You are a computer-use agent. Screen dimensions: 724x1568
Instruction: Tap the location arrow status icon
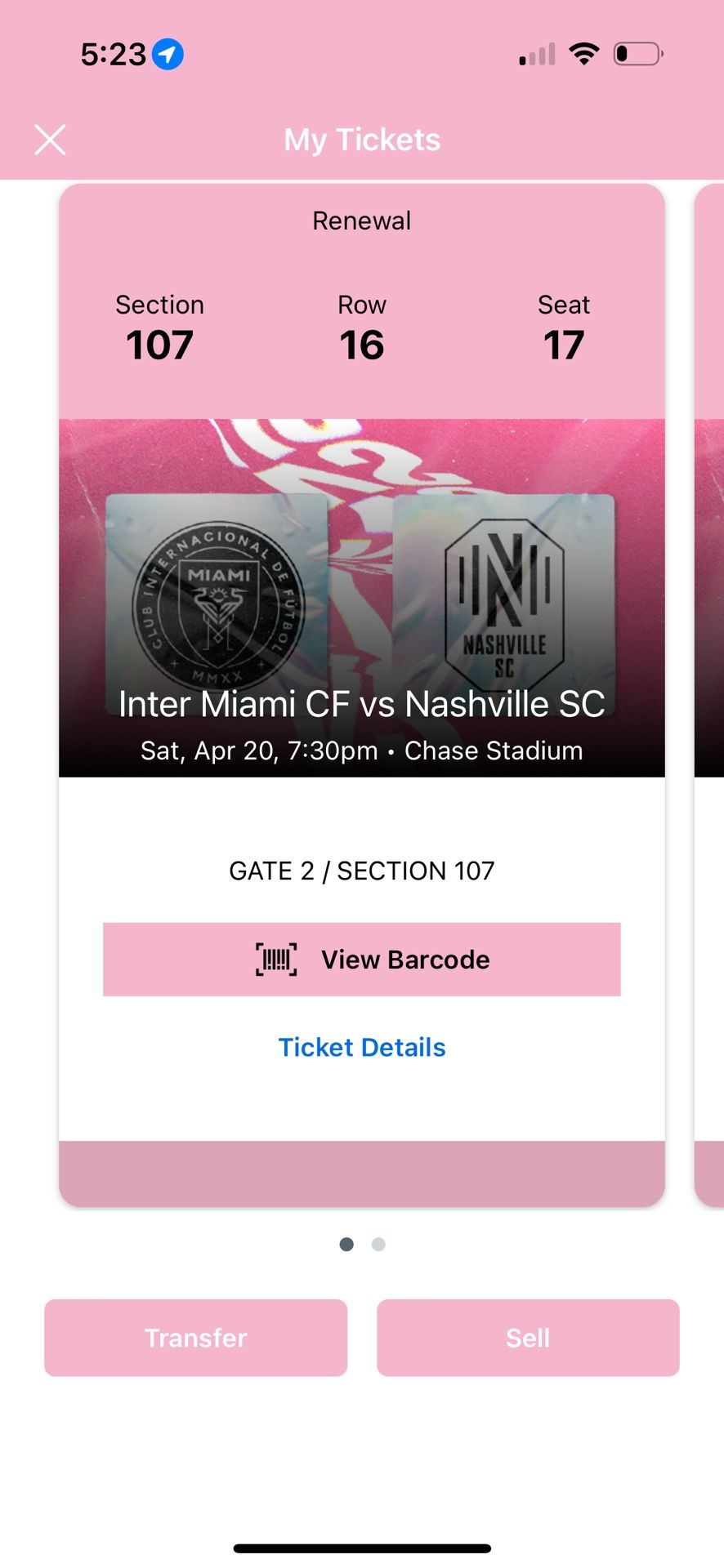point(168,55)
